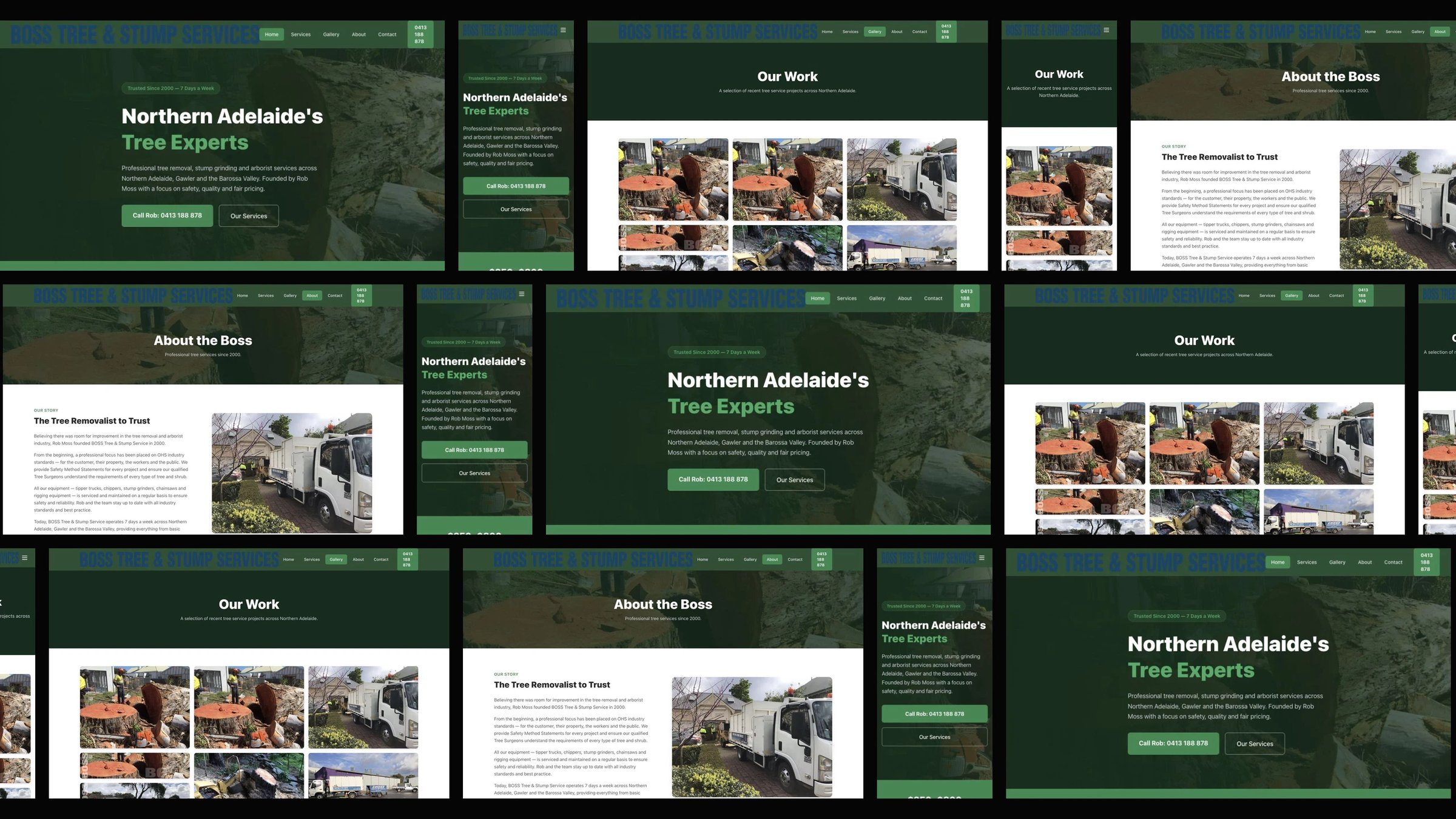Click 'Trusted Since 2000' badge in bottom-row desktop home mockup
The image size is (1456, 819).
click(1177, 616)
